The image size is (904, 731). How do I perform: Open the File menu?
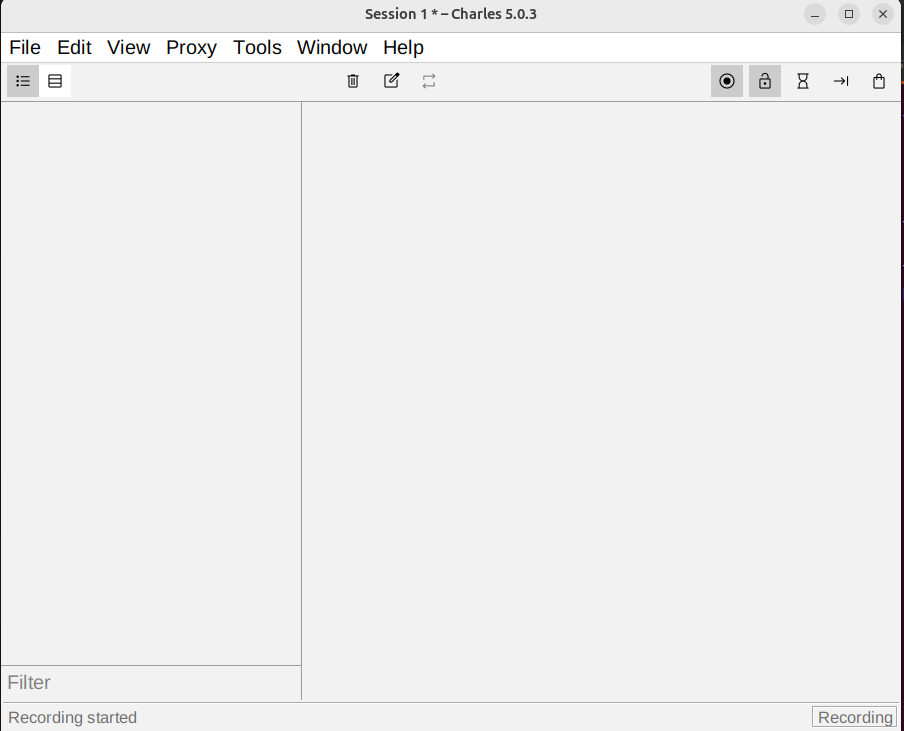[x=25, y=47]
